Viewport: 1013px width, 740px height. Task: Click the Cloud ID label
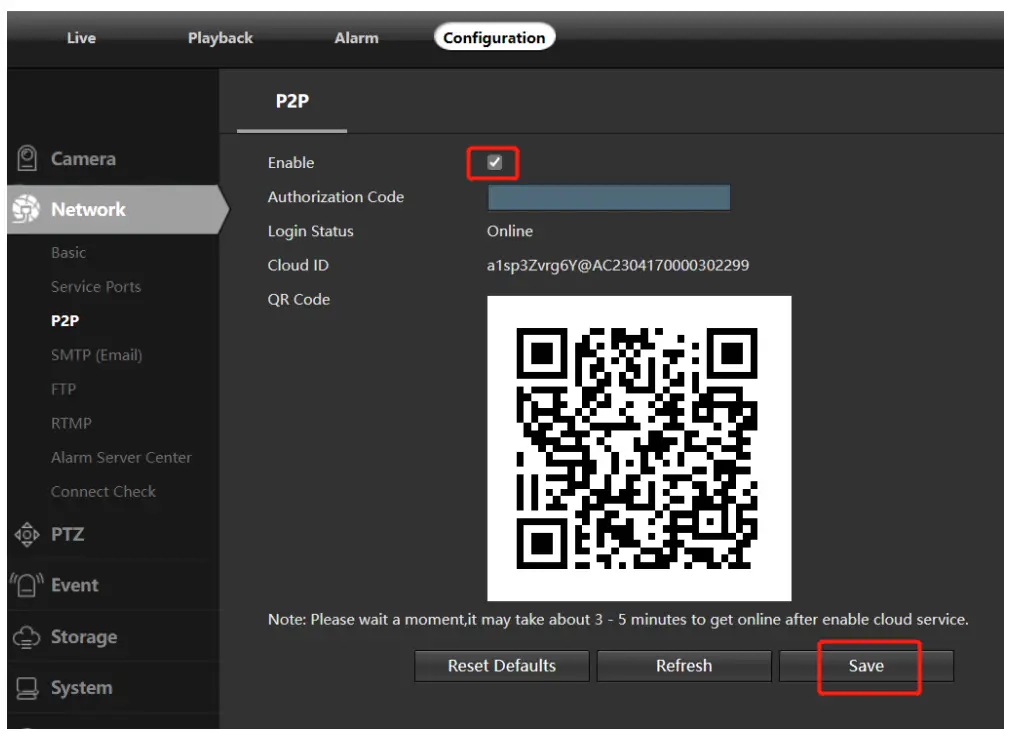[x=298, y=266]
